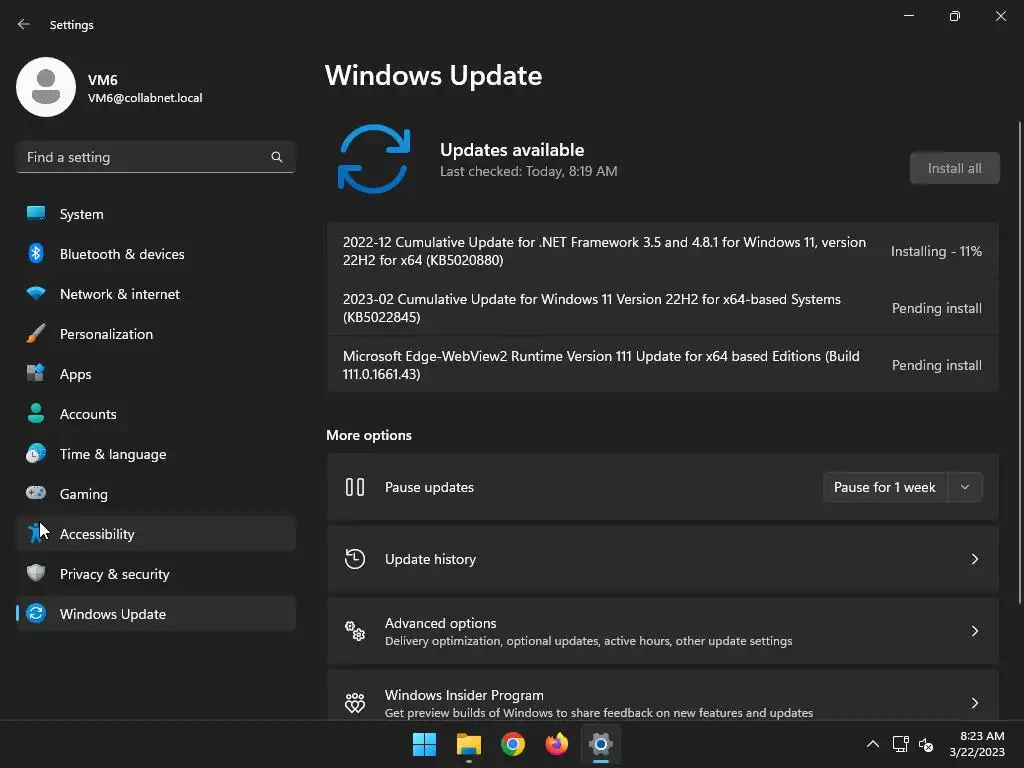Launch Firefox from taskbar
Screen dimensions: 1024x768
556,744
